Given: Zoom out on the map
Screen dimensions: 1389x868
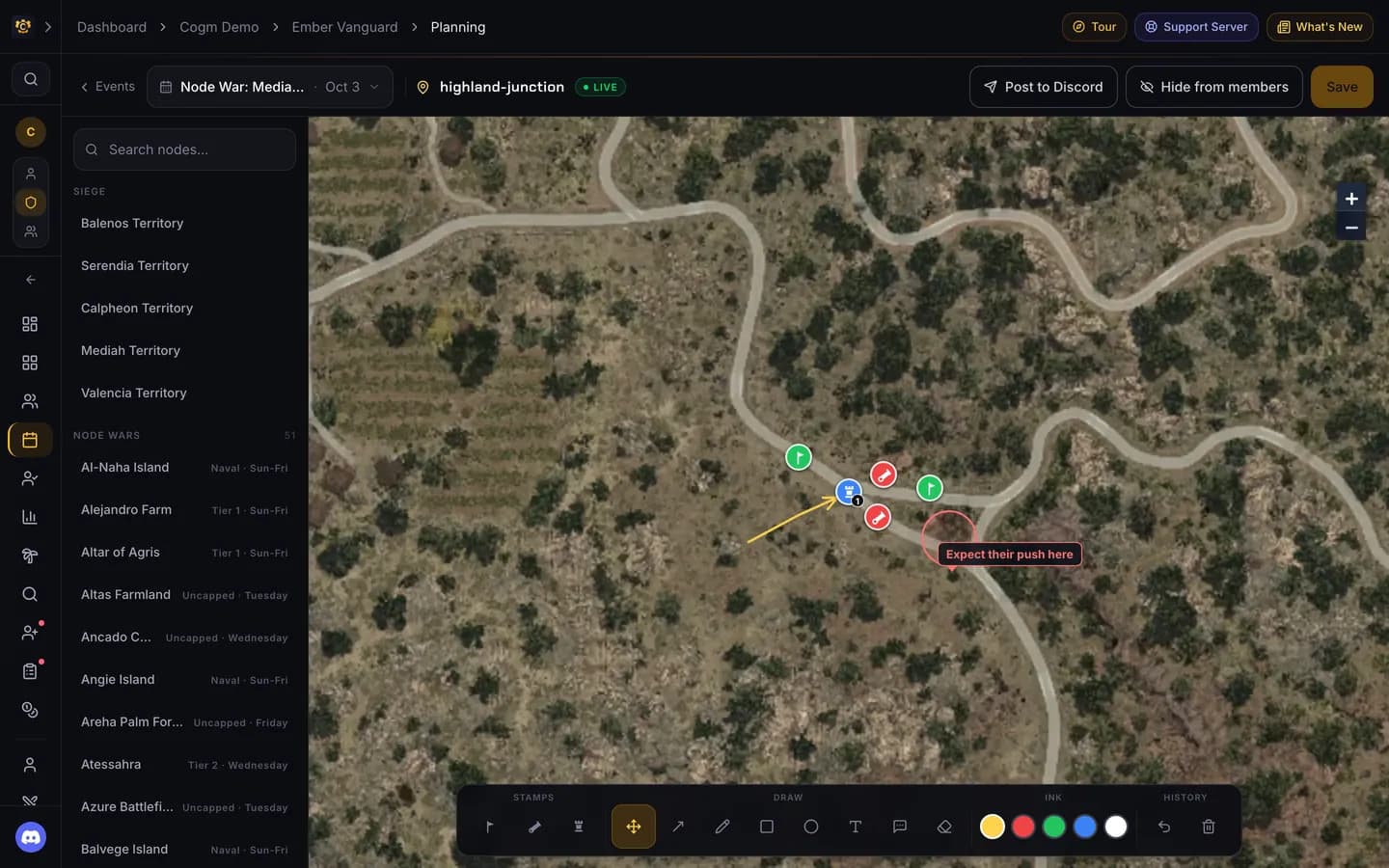Looking at the screenshot, I should coord(1351,228).
